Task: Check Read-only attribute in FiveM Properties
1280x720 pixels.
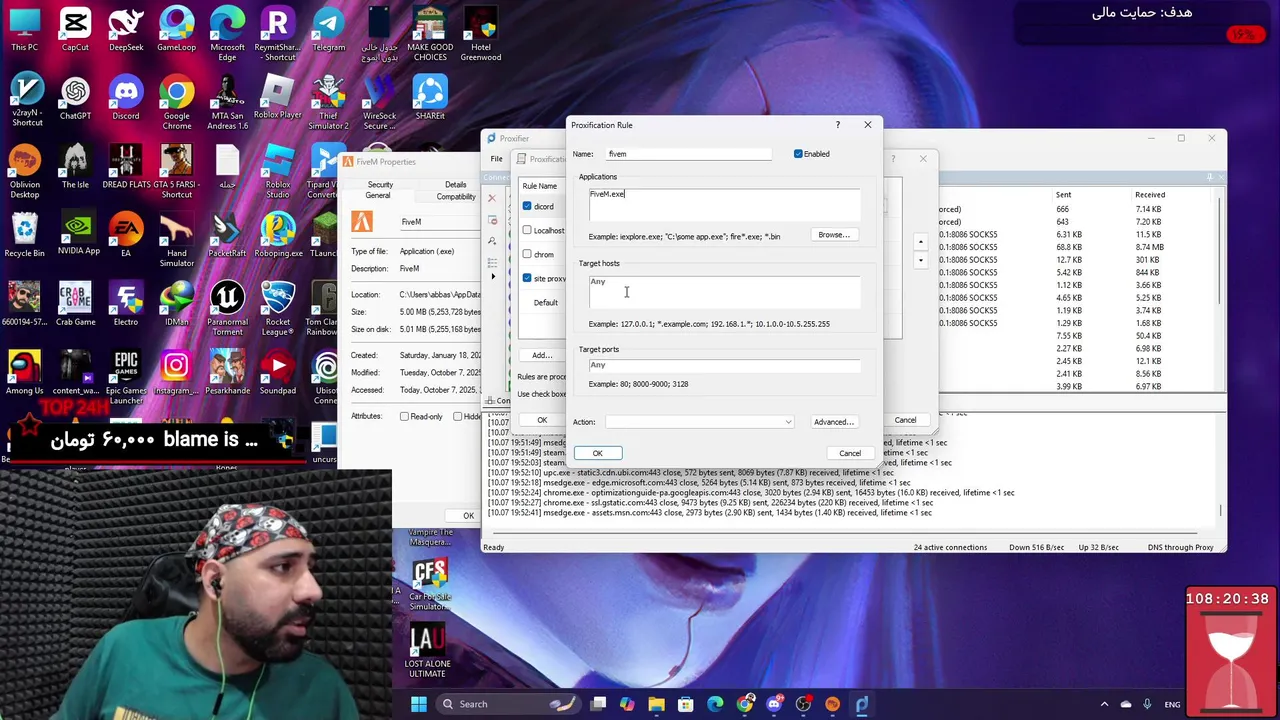Action: click(404, 416)
